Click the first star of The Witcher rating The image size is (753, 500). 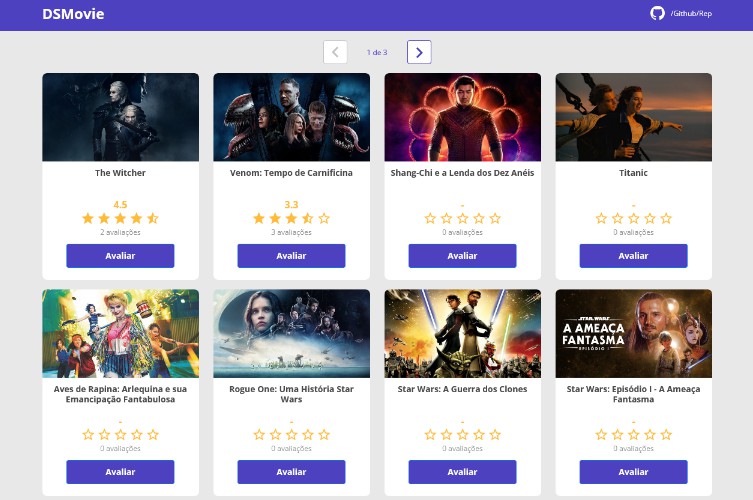point(88,218)
